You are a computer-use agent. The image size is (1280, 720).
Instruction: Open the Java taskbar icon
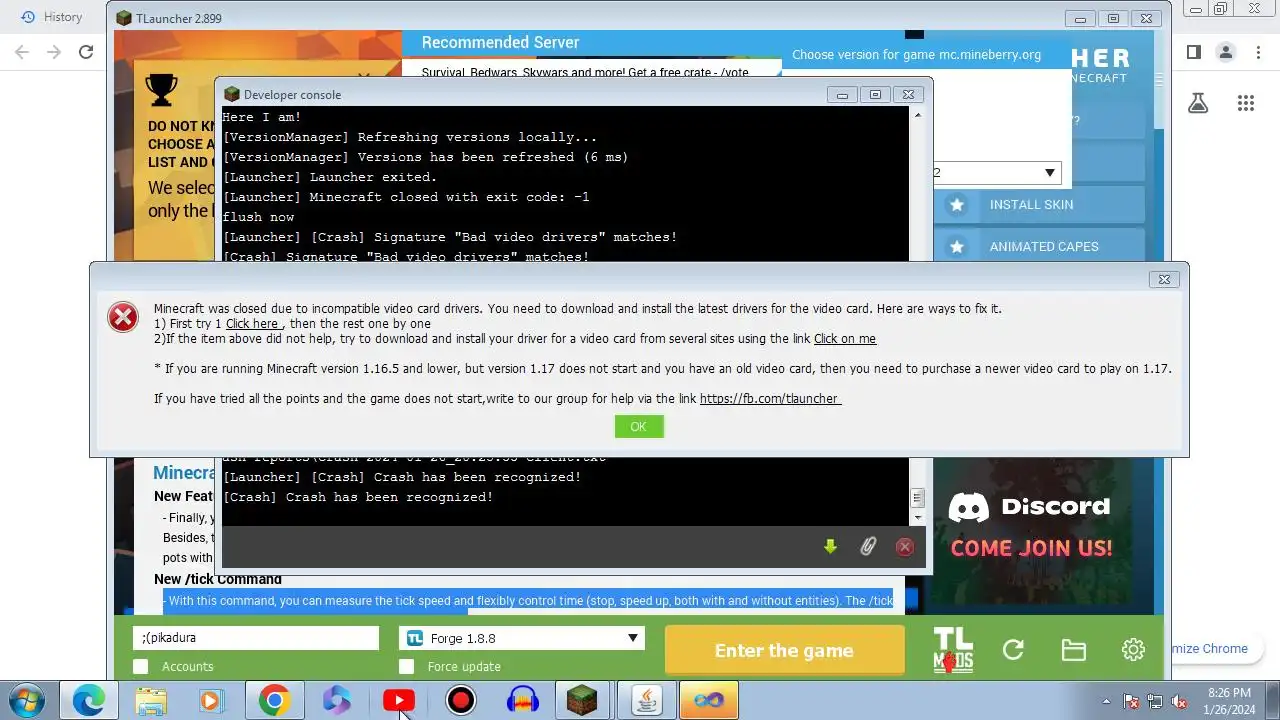click(x=647, y=700)
